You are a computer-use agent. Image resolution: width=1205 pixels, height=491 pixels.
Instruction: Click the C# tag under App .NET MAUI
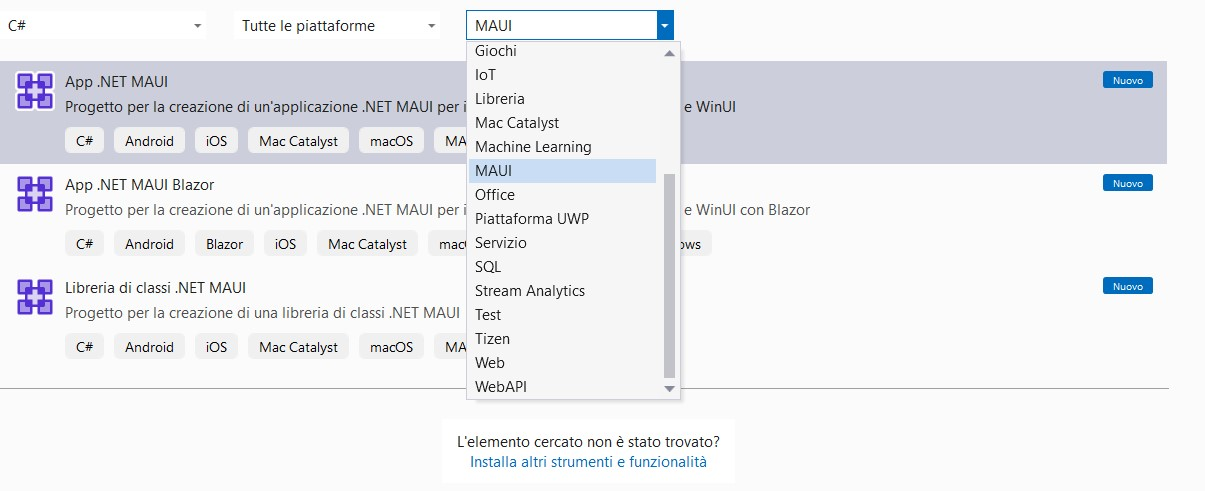pyautogui.click(x=85, y=141)
